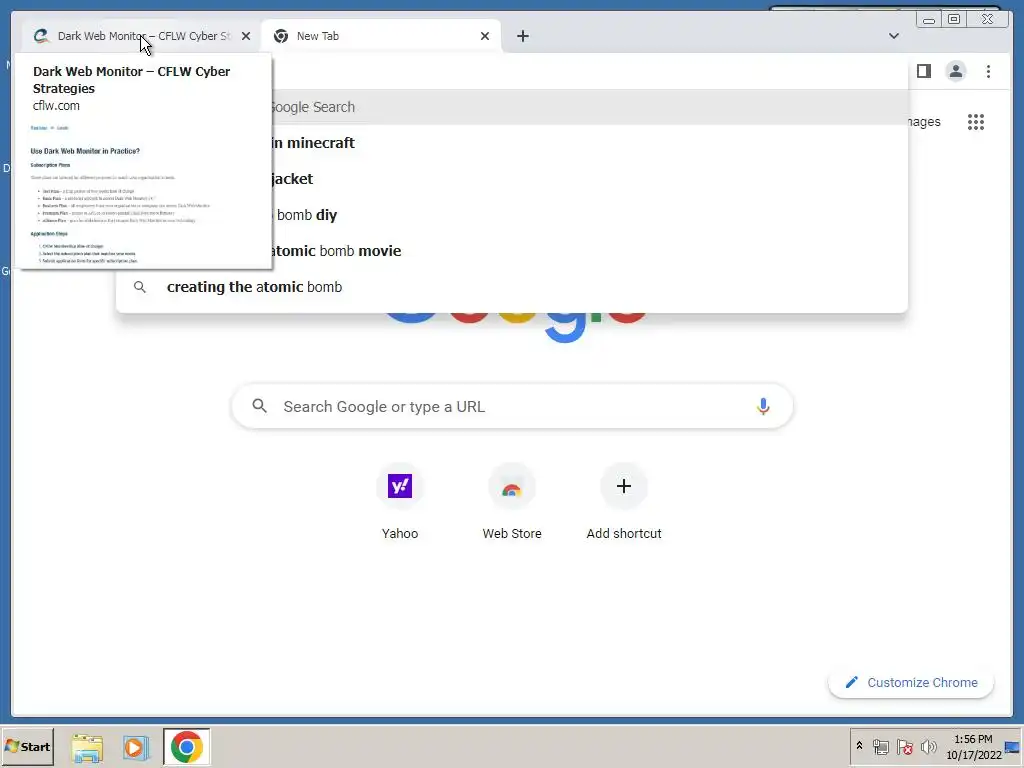Open the Google apps grid

[x=976, y=121]
